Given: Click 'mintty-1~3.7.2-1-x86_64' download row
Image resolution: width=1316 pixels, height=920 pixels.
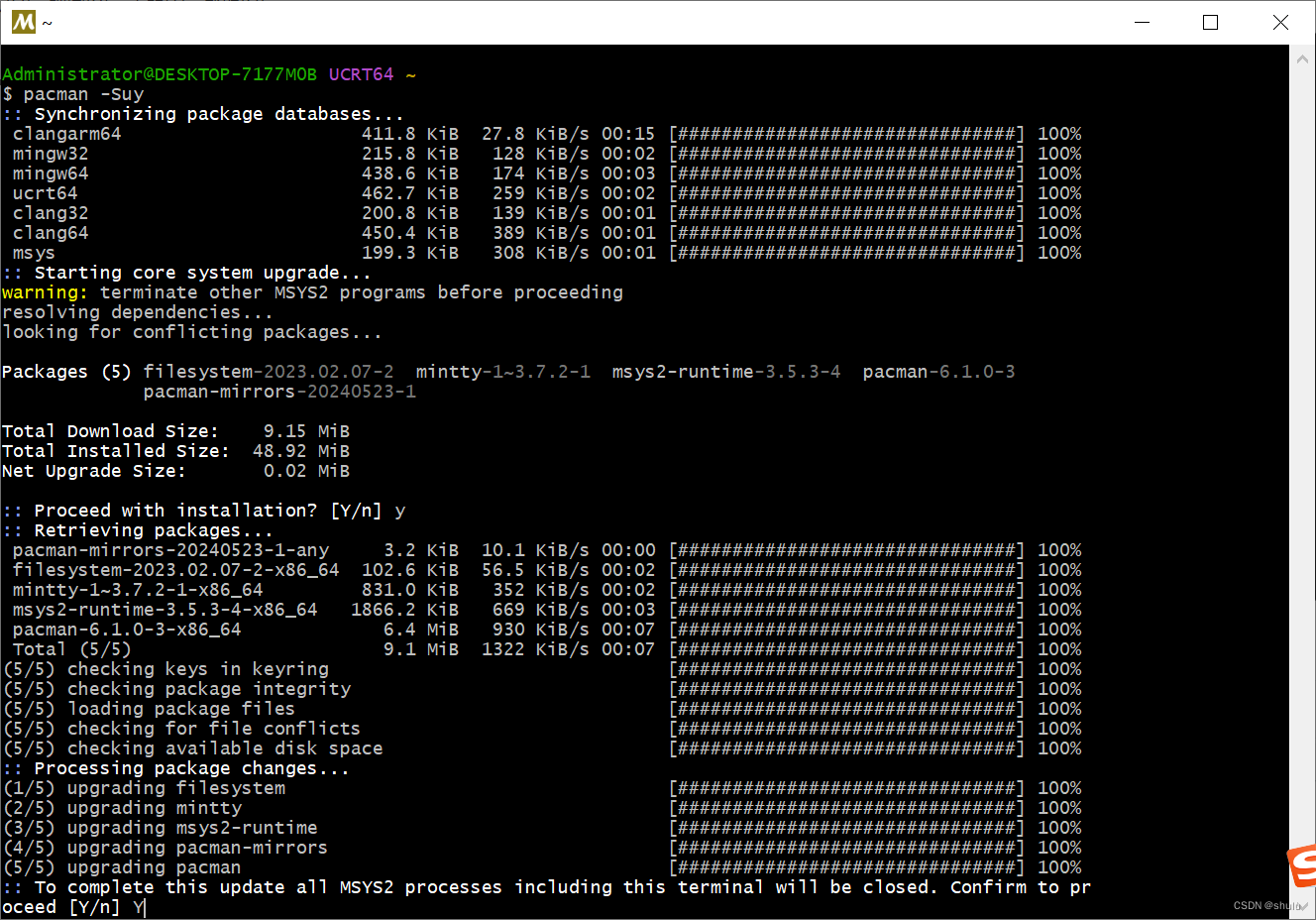Looking at the screenshot, I should coord(547,590).
